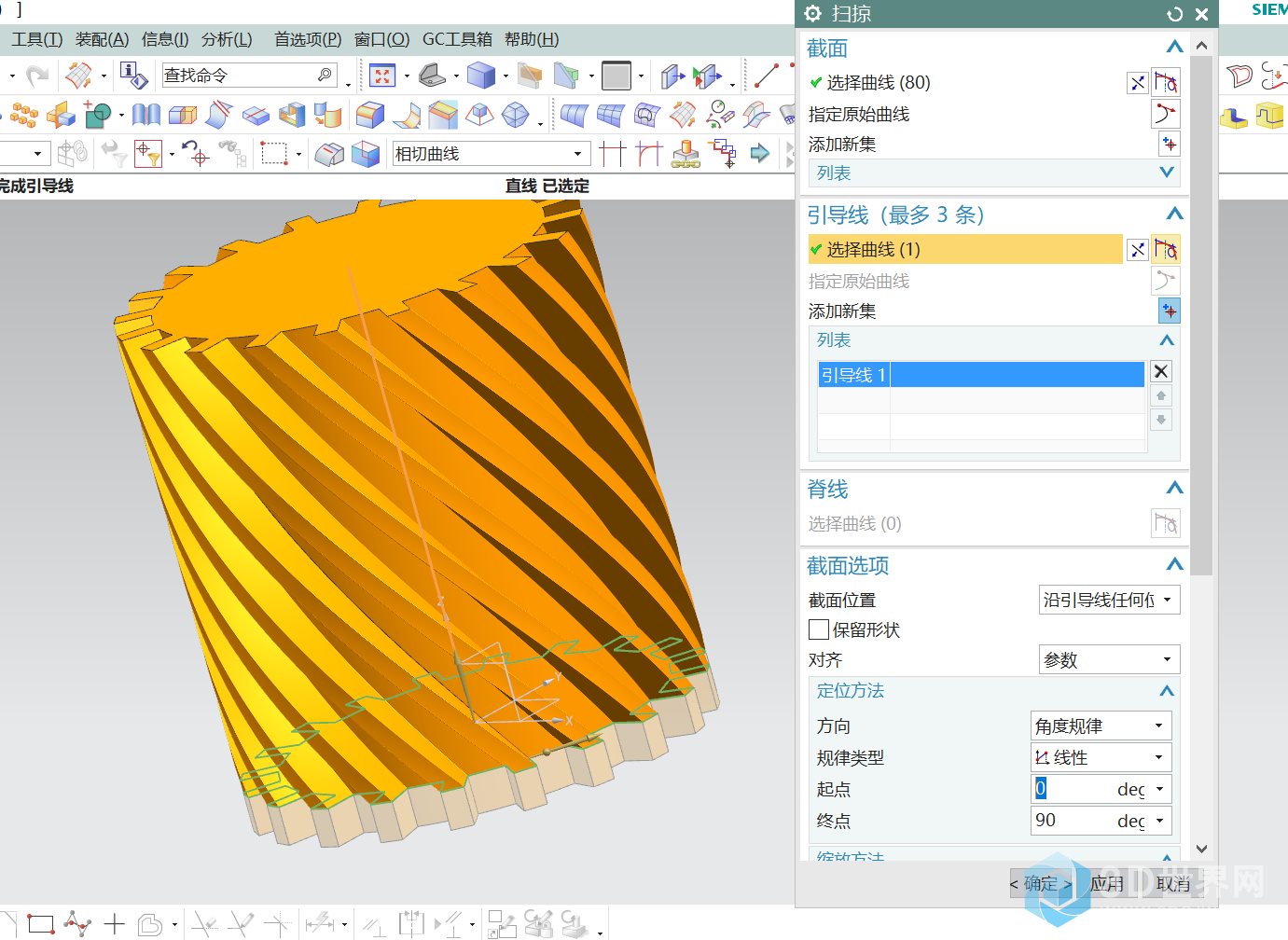Click the scroll down arrow in 扫掠 dialog
1288x940 pixels.
click(1201, 849)
